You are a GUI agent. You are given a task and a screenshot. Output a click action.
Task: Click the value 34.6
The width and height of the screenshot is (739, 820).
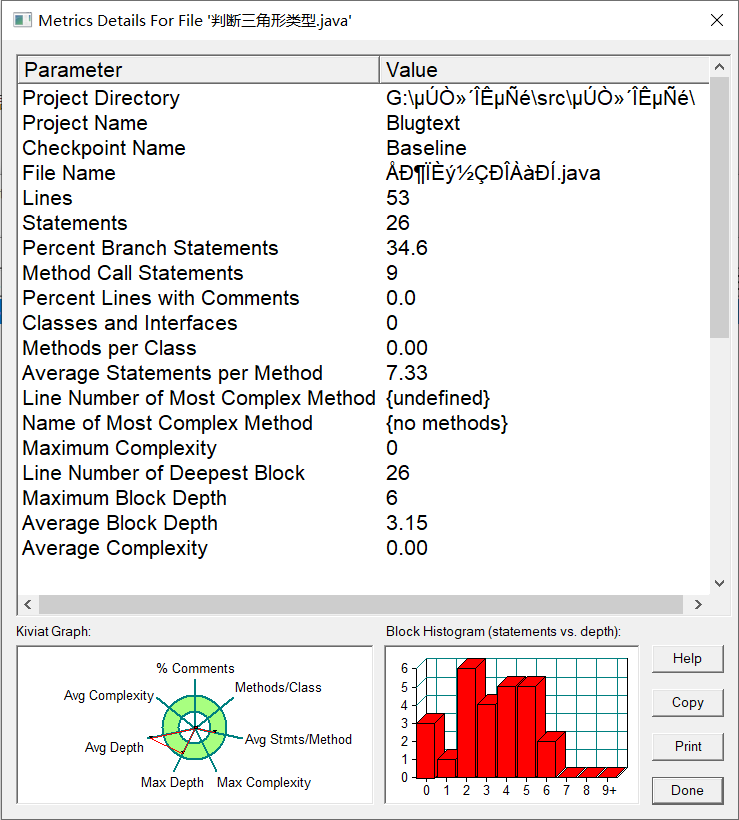(x=406, y=248)
